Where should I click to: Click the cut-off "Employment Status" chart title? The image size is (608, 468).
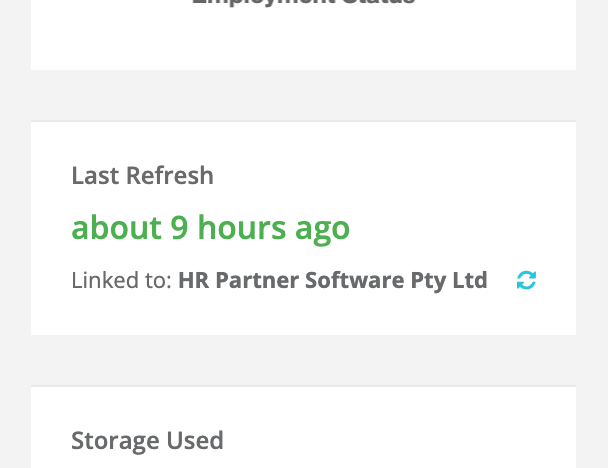304,2
